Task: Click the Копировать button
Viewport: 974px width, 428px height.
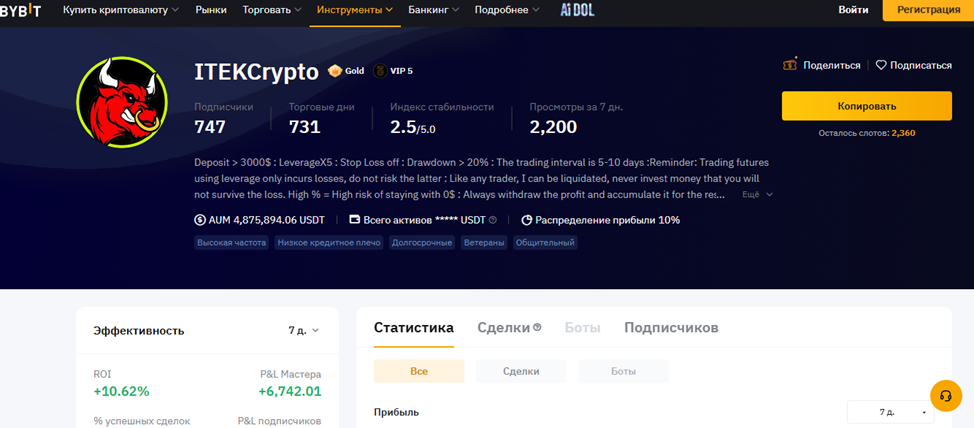Action: [867, 106]
